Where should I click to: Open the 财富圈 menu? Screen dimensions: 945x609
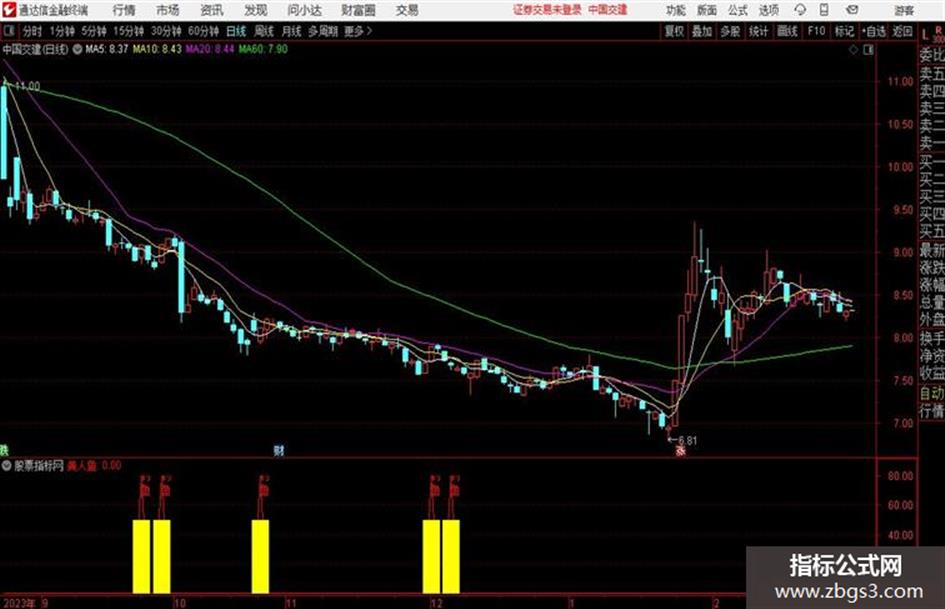[x=358, y=10]
